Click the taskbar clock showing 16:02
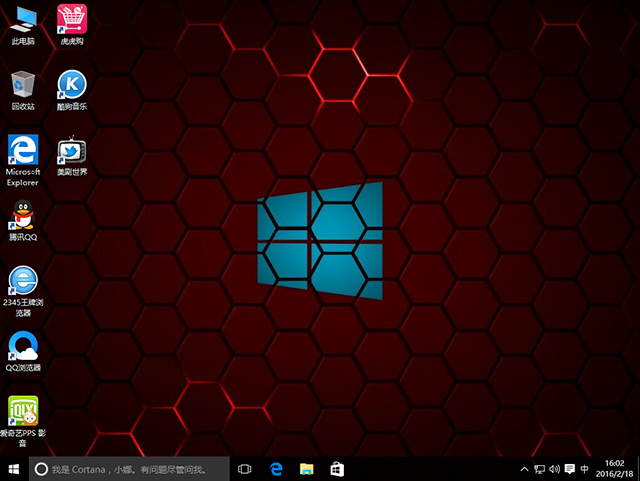Screen dimensions: 640x481 tap(613, 468)
